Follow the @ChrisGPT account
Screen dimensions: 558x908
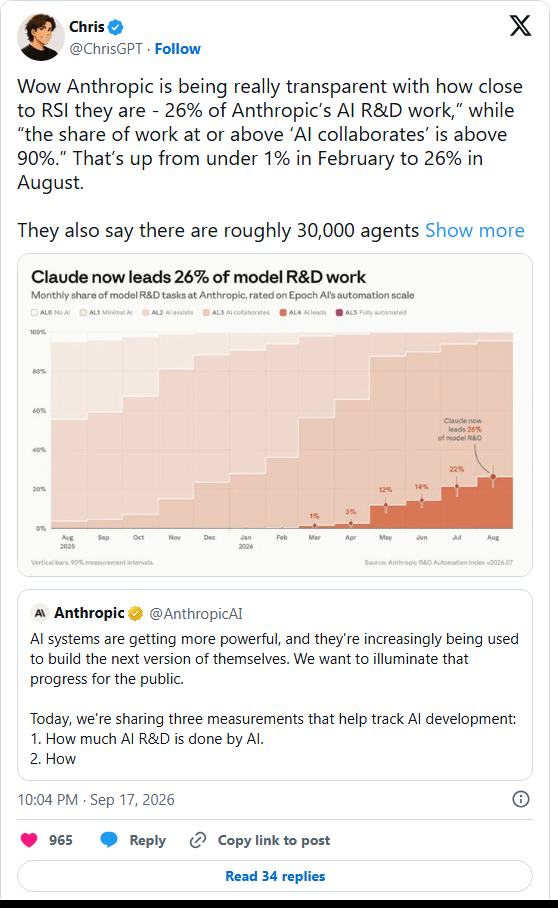pos(178,49)
